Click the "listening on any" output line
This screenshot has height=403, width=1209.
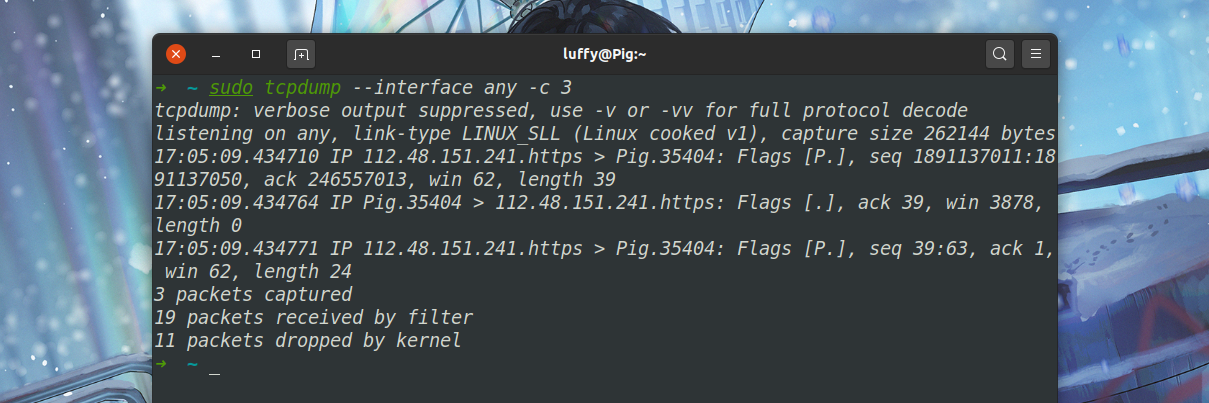click(606, 134)
